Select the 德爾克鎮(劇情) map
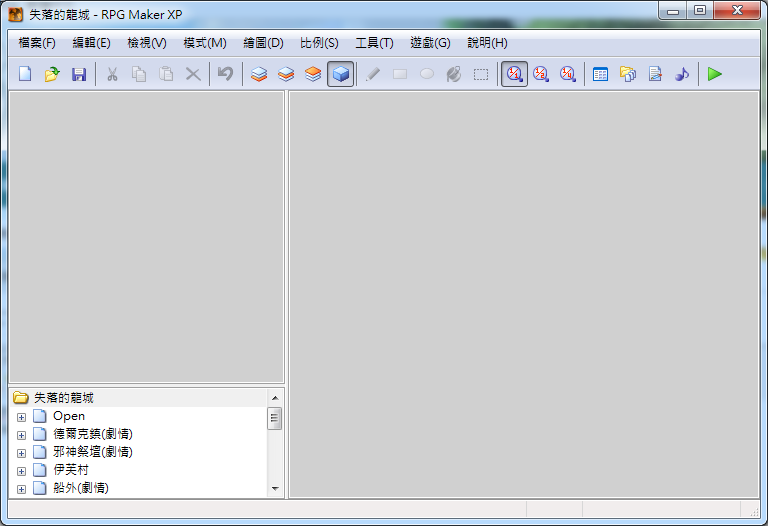 (93, 434)
